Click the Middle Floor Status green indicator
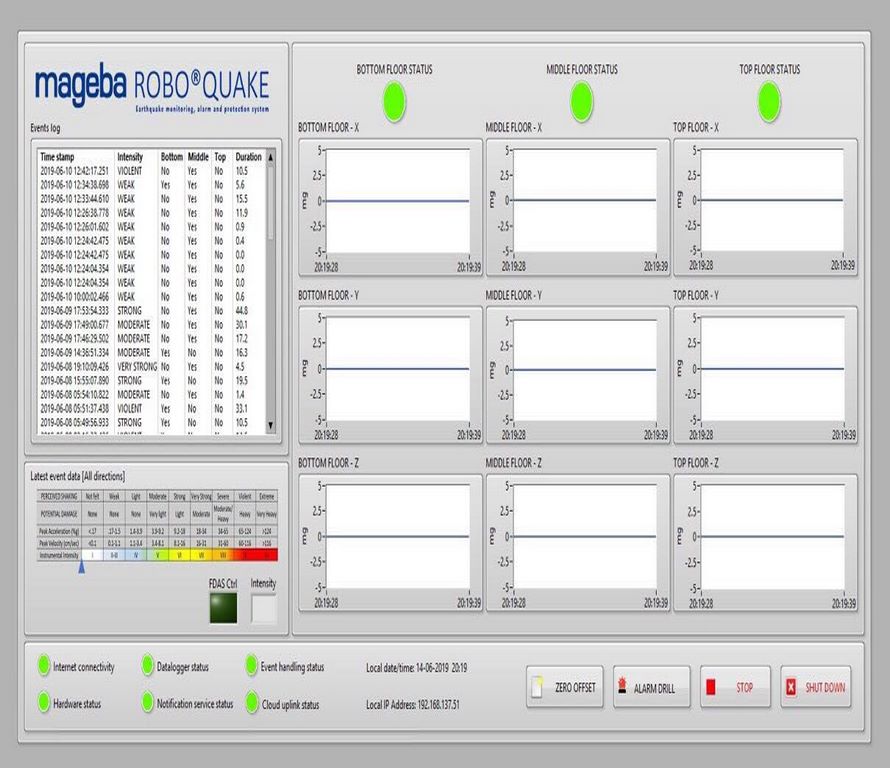This screenshot has width=890, height=768. pyautogui.click(x=581, y=100)
